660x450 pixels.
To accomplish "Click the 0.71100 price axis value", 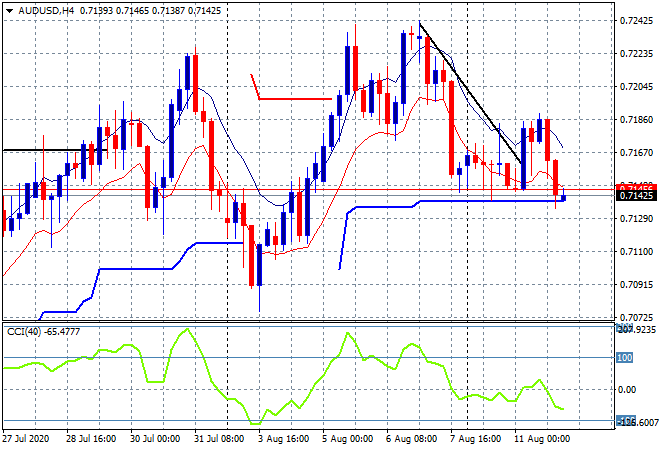I will point(636,252).
